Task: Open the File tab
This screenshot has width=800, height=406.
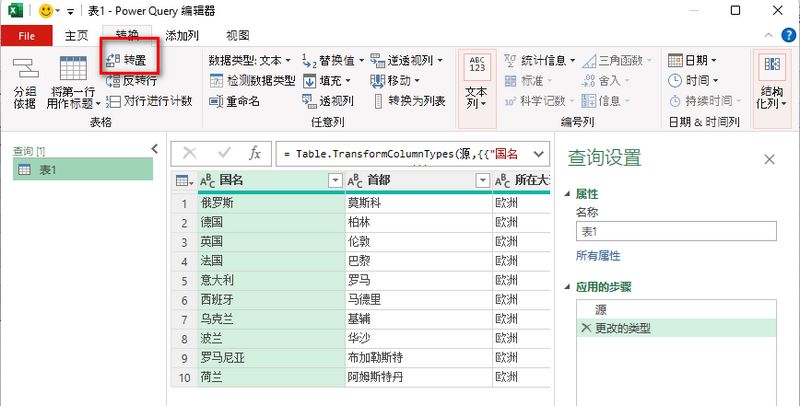Action: (x=27, y=36)
